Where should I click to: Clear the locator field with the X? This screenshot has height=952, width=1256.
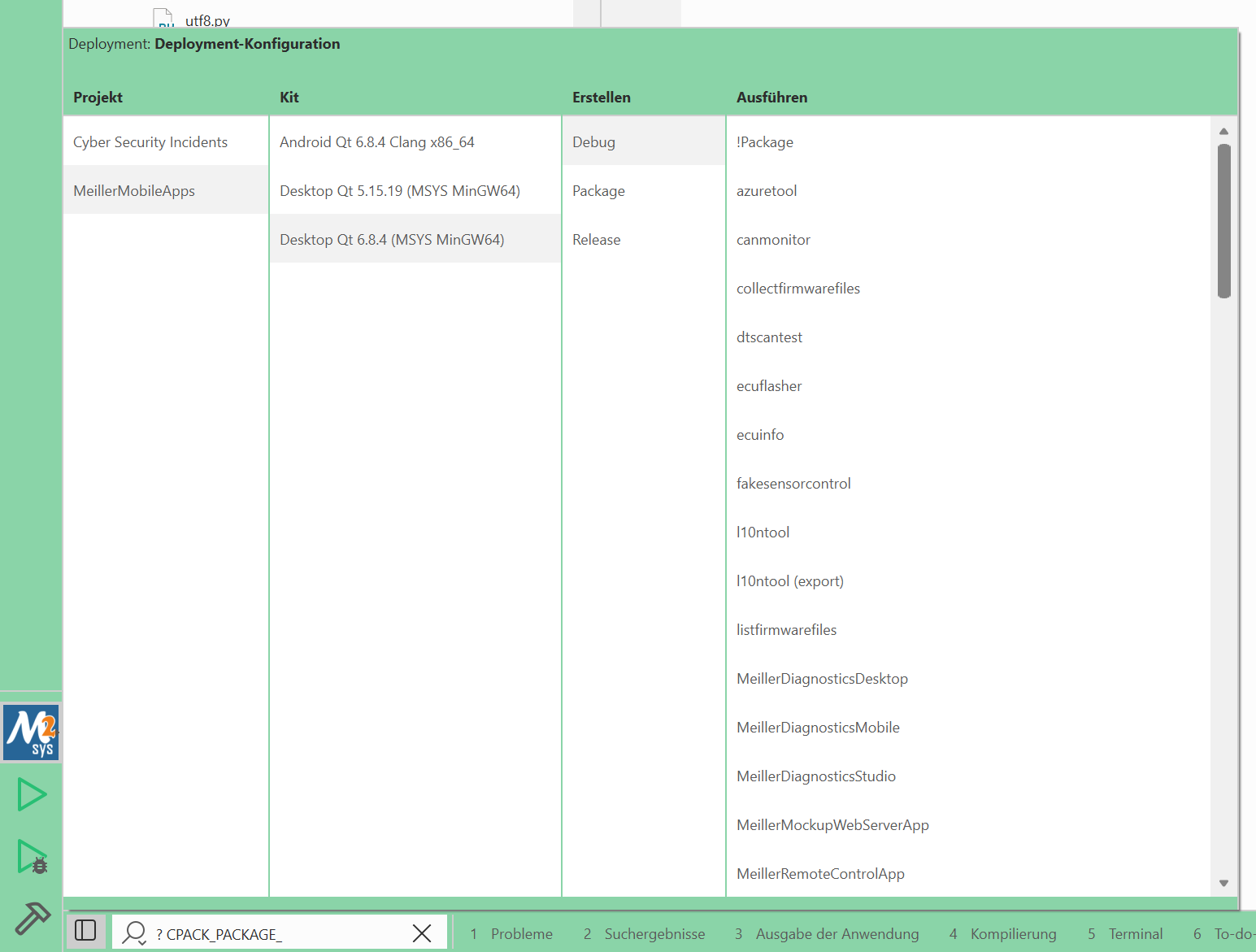coord(422,933)
